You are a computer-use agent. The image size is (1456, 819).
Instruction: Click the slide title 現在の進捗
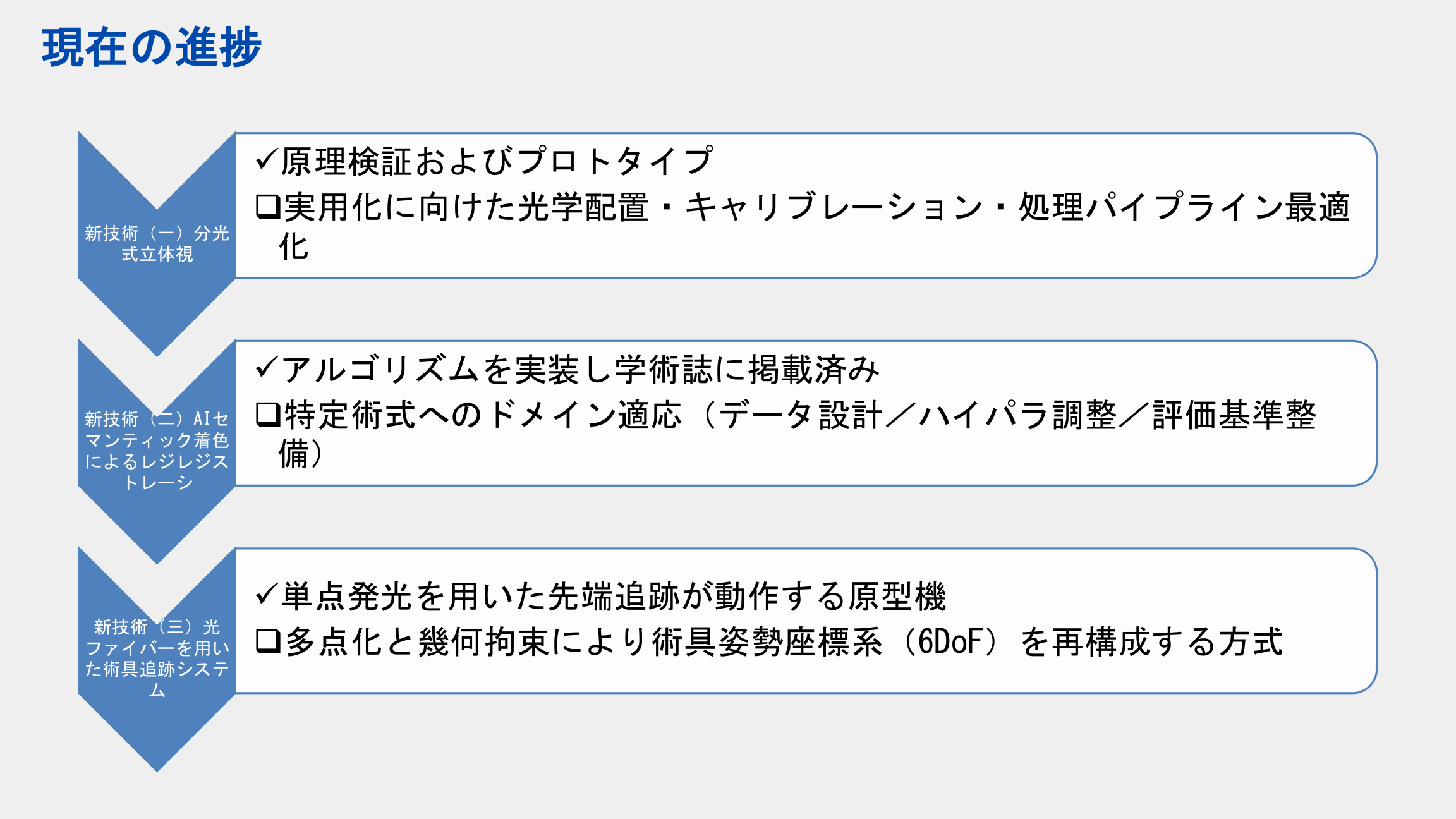point(152,47)
